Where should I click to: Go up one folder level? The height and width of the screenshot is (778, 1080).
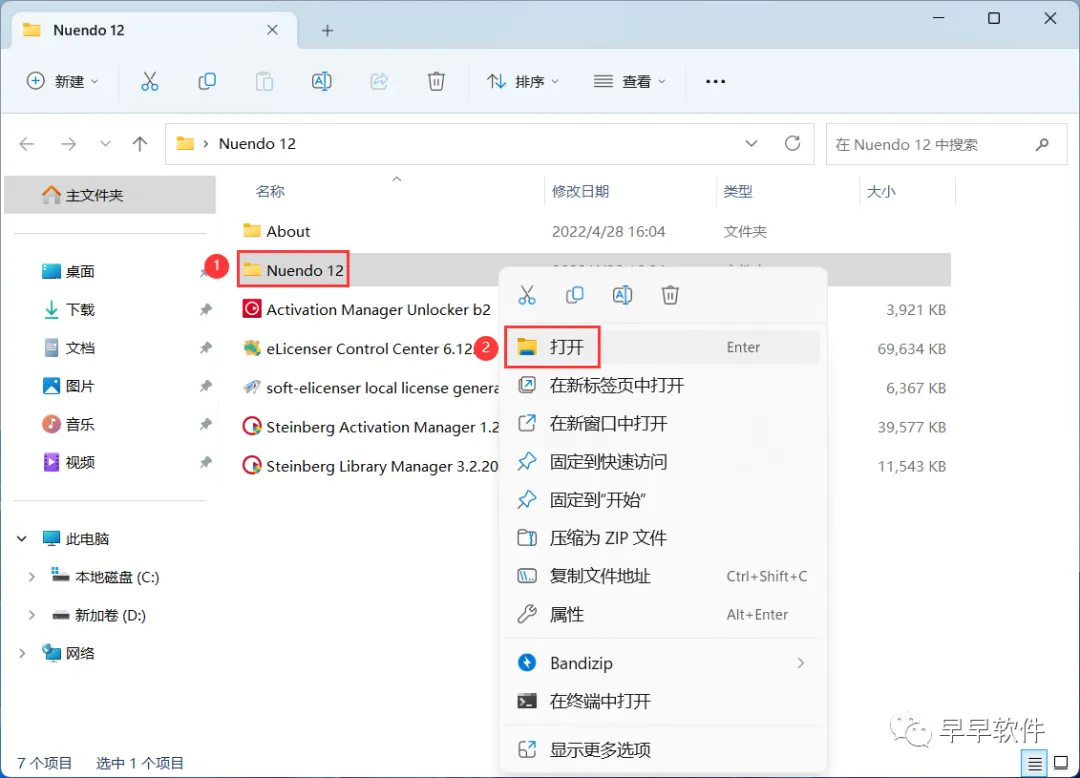(140, 144)
